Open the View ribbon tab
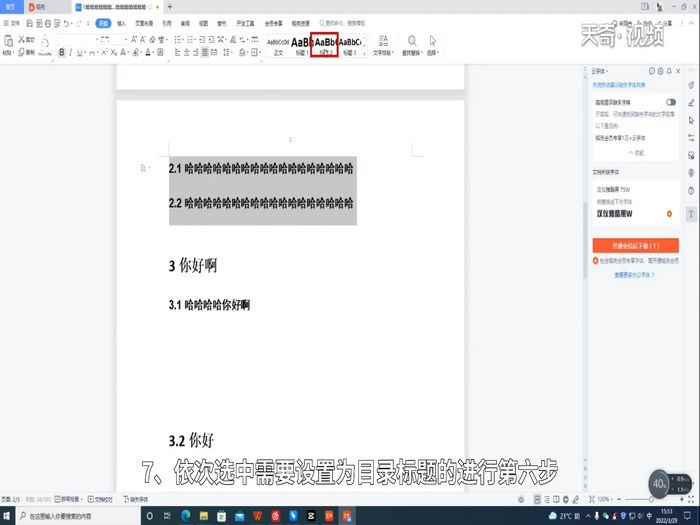The width and height of the screenshot is (700, 525). (203, 23)
